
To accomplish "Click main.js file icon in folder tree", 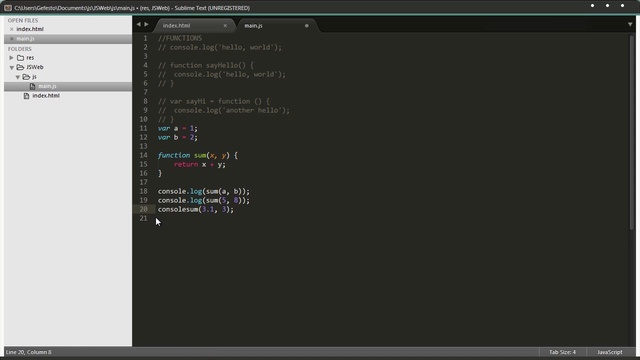I will click(32, 86).
